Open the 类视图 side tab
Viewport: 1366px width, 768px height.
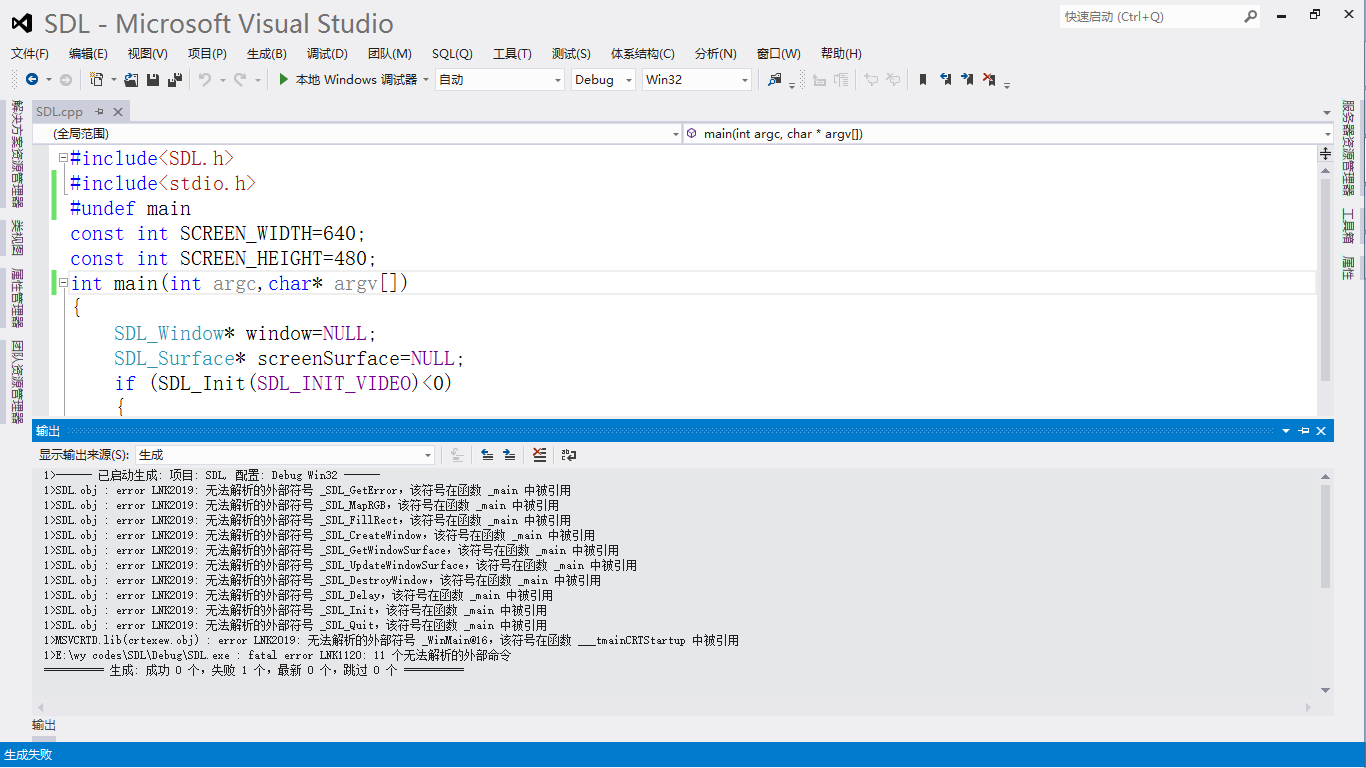(x=16, y=238)
